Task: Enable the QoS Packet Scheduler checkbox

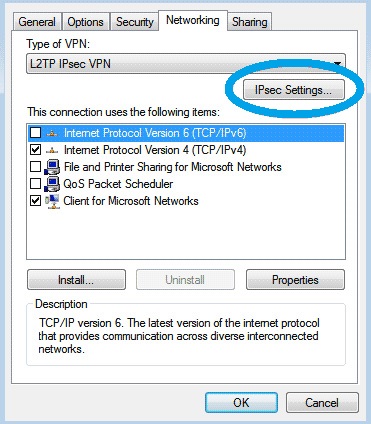Action: (x=35, y=184)
